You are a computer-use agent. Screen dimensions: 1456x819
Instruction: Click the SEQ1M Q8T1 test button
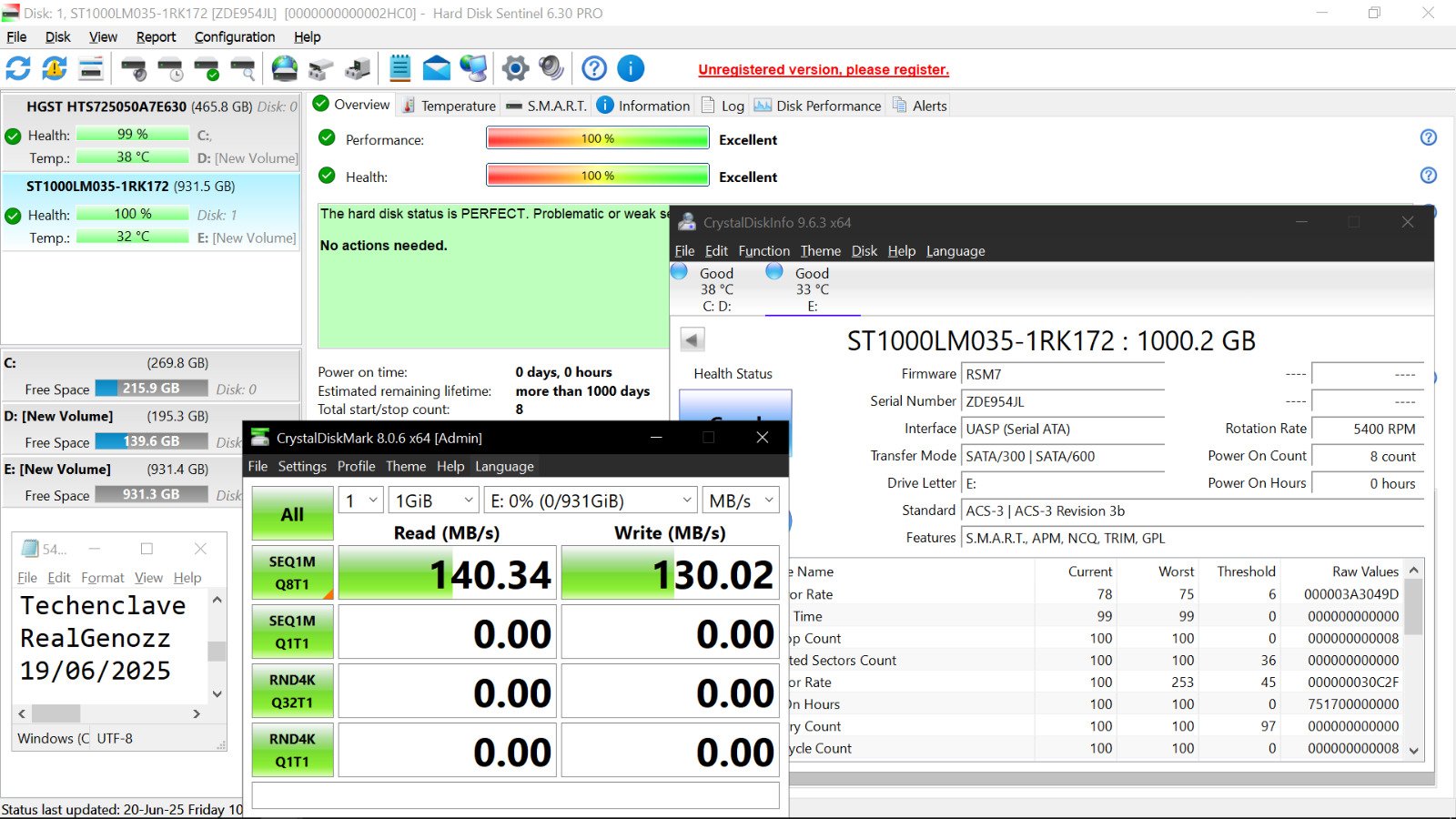pos(292,572)
